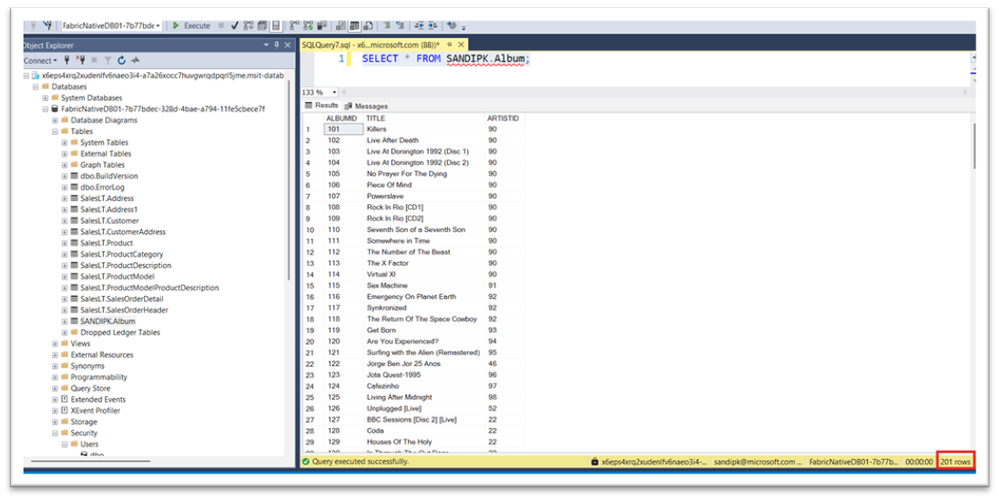
Task: Select Results to File output mode
Action: point(368,26)
